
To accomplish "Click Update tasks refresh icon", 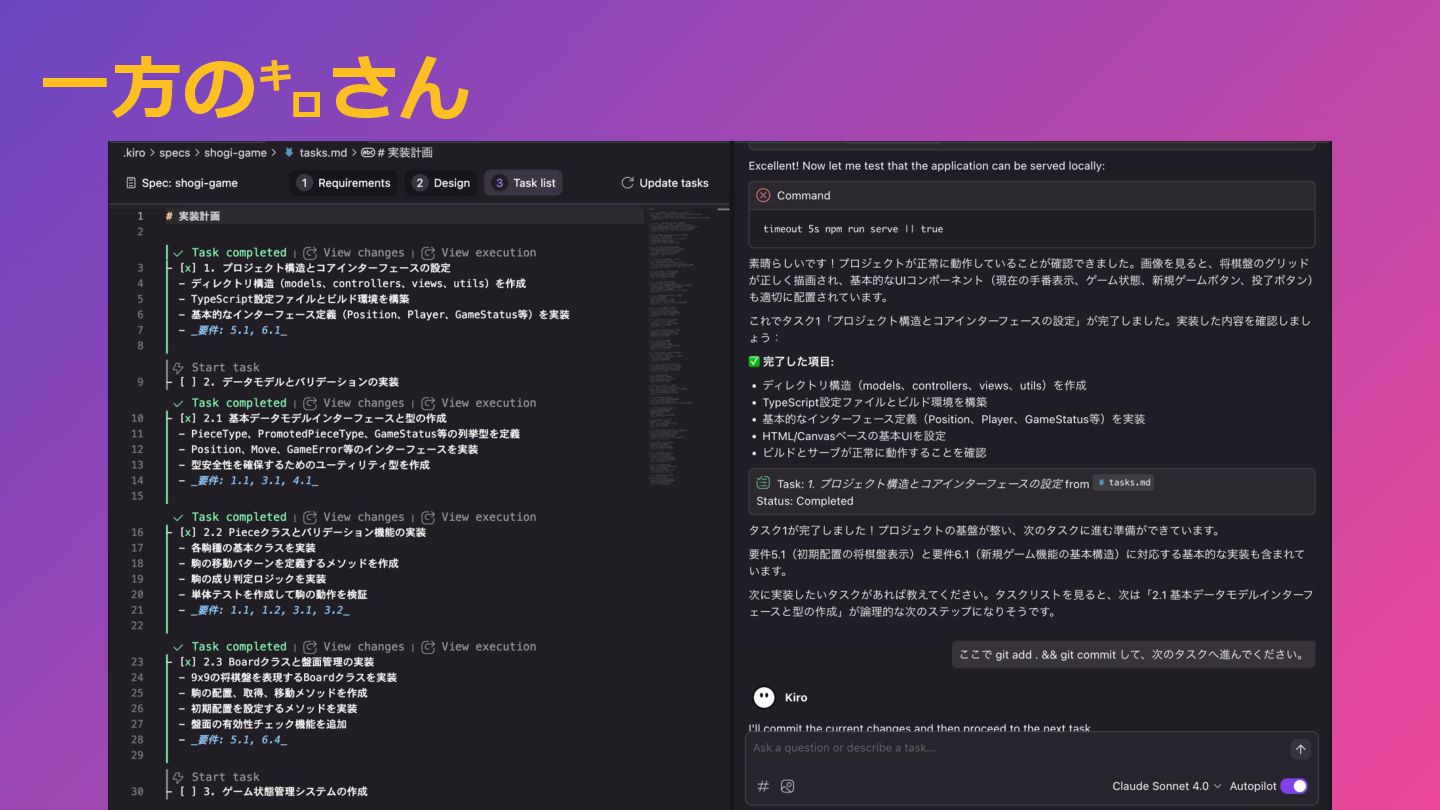I will (x=627, y=183).
